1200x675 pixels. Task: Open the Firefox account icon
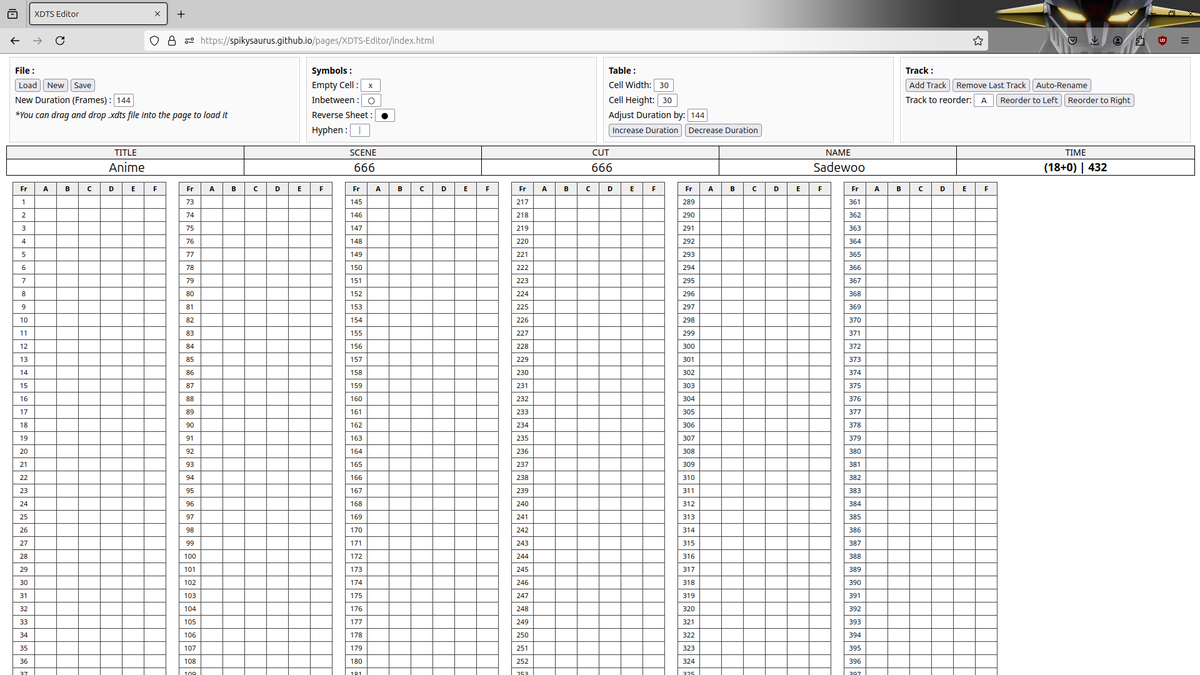[1118, 41]
